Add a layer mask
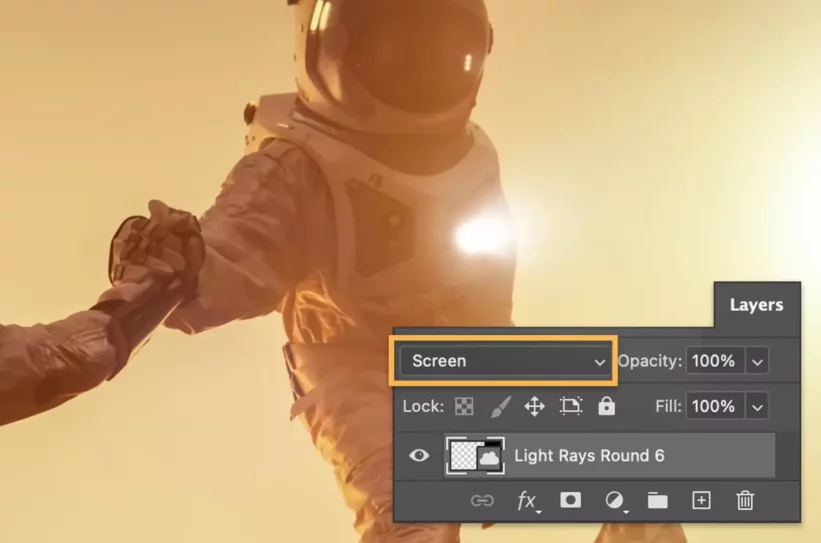Screen dimensions: 821x543 click(570, 500)
